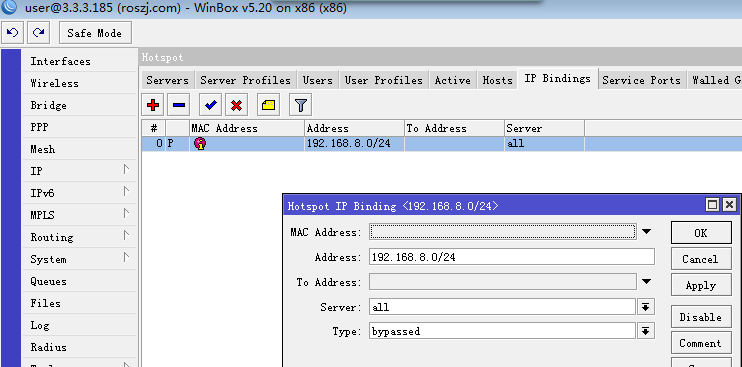Viewport: 742px width, 367px height.
Task: Click the Redo arrow icon
Action: point(39,33)
